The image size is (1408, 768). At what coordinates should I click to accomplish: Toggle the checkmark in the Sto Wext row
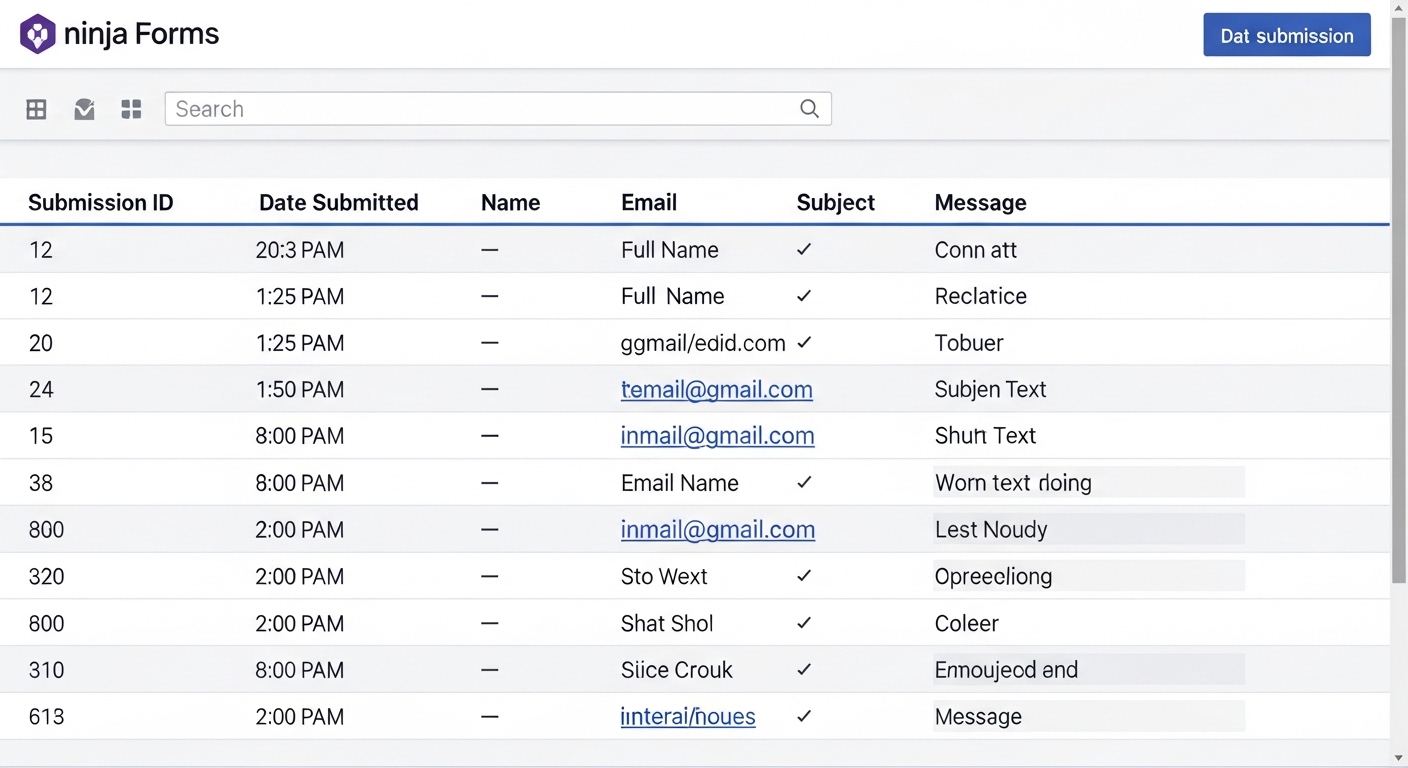pos(804,576)
